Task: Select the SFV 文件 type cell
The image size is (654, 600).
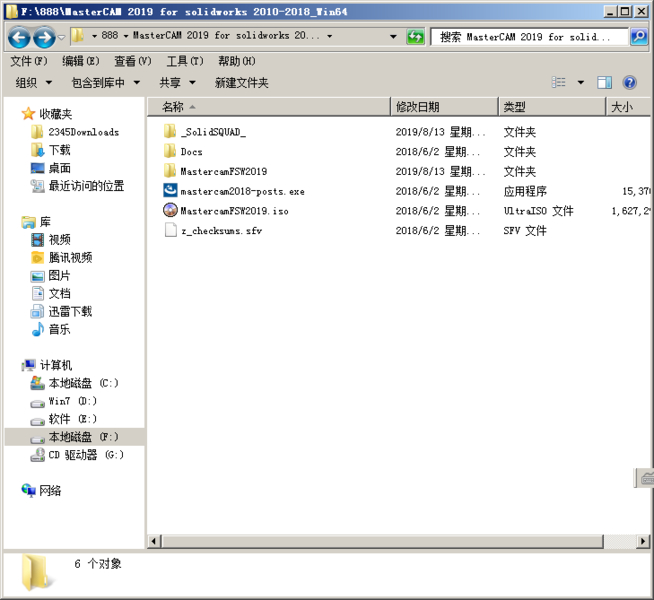Action: (x=524, y=230)
